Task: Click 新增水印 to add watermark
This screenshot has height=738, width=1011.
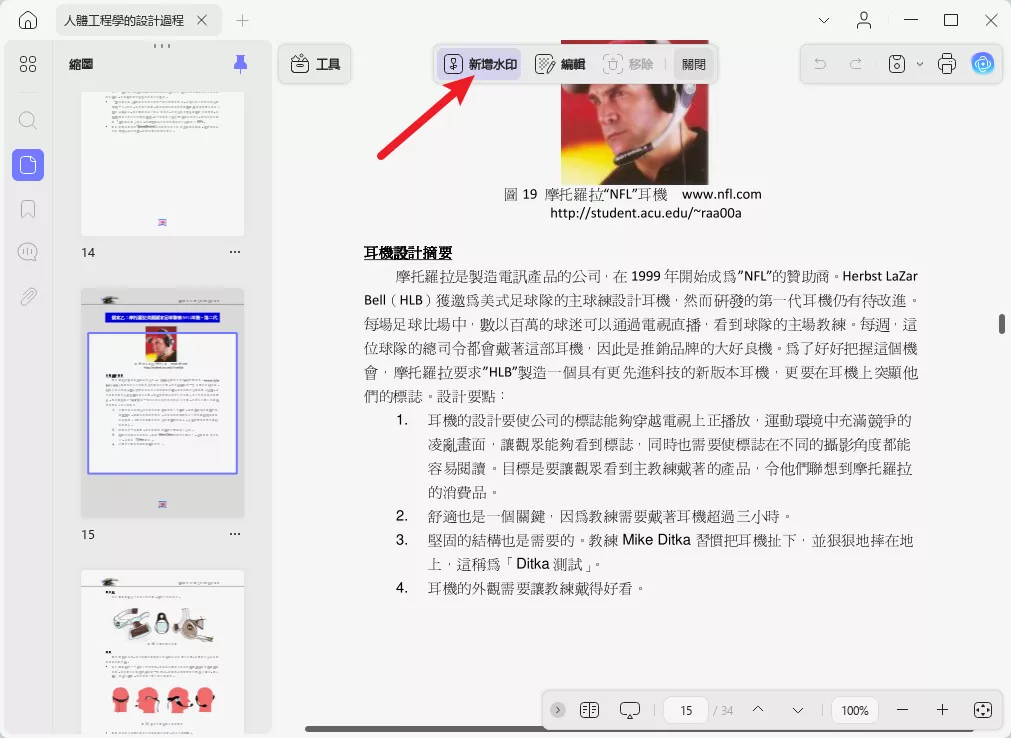Action: click(479, 64)
